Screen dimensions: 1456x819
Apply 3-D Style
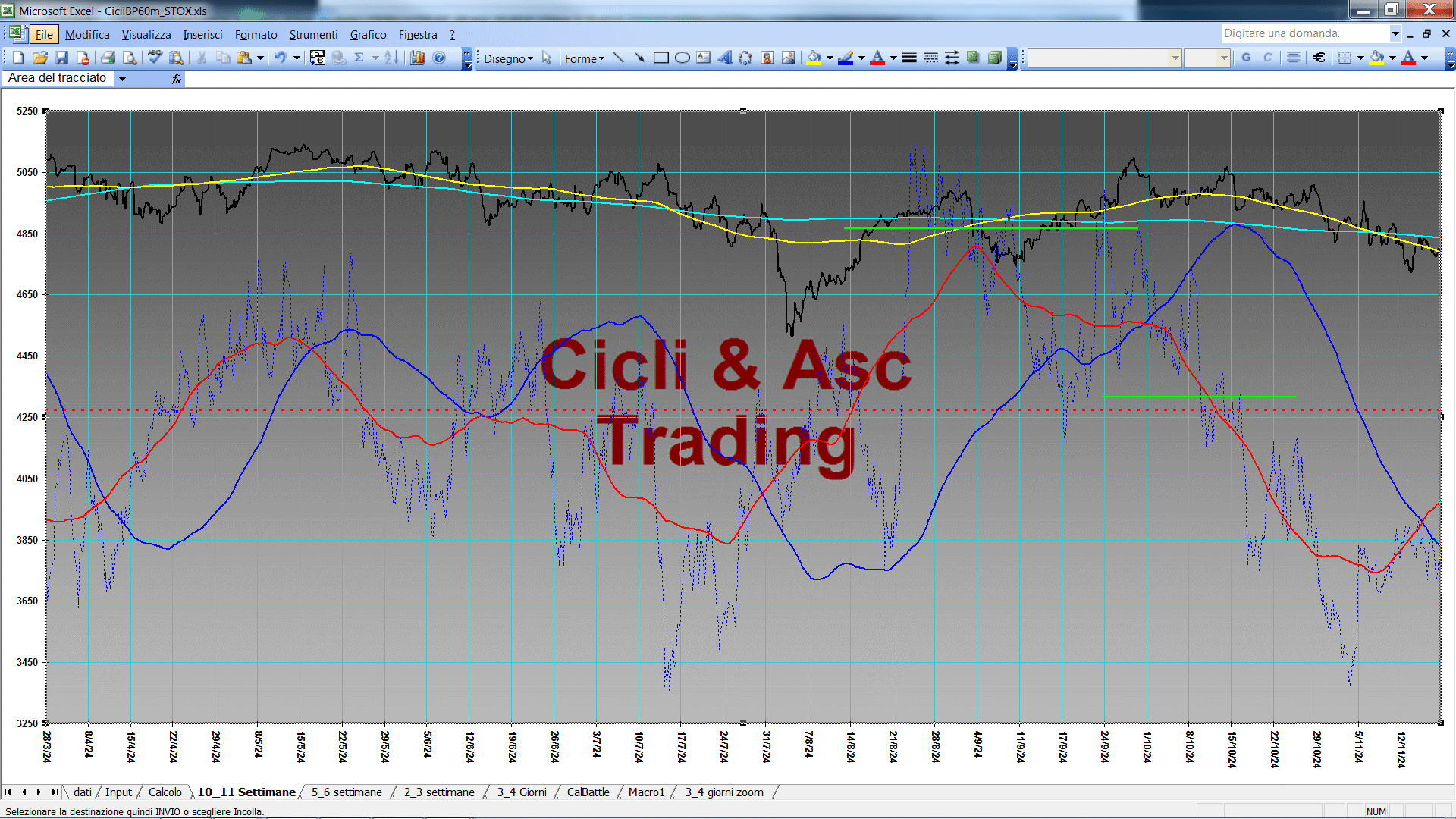(994, 58)
